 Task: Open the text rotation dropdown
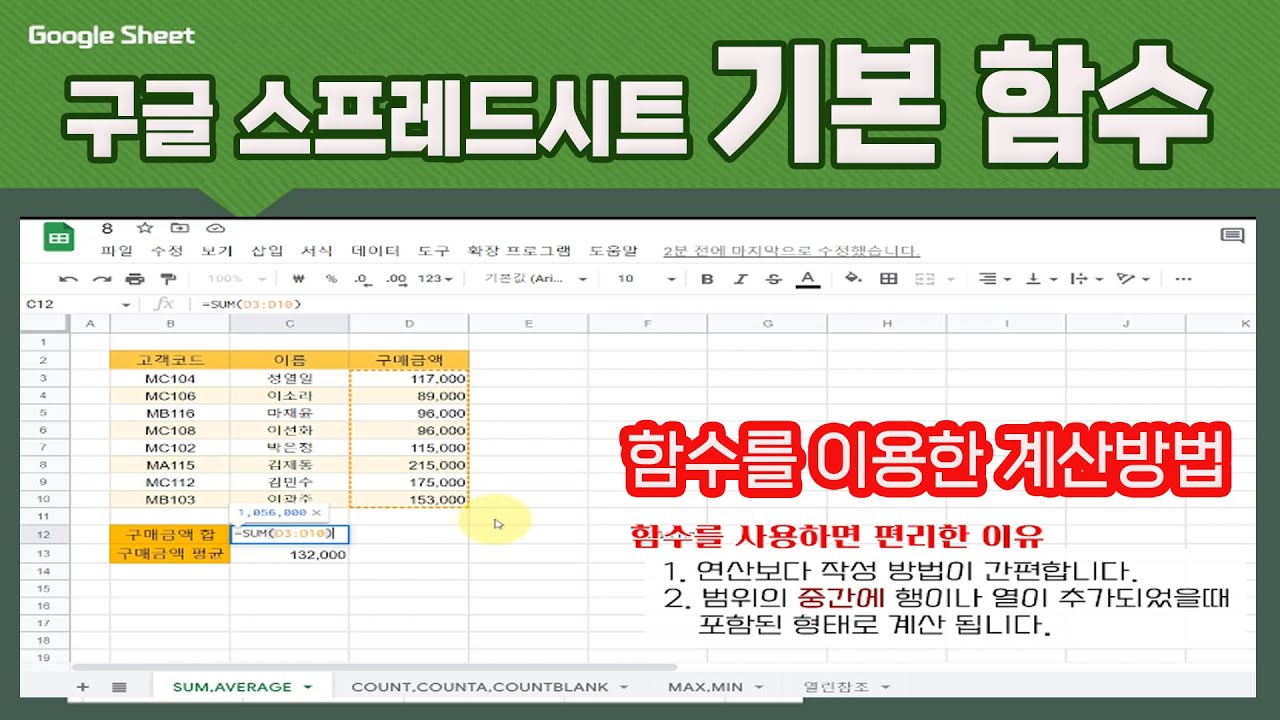(x=1133, y=279)
